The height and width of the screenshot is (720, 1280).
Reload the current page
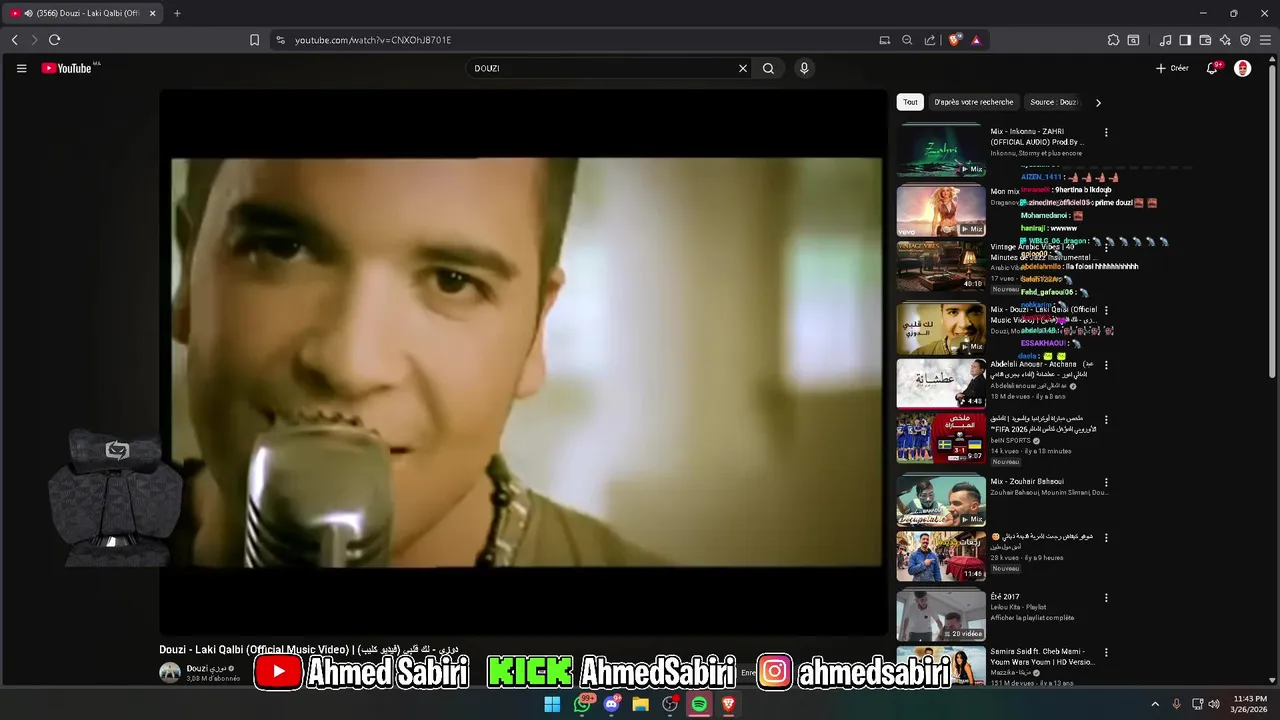click(54, 40)
